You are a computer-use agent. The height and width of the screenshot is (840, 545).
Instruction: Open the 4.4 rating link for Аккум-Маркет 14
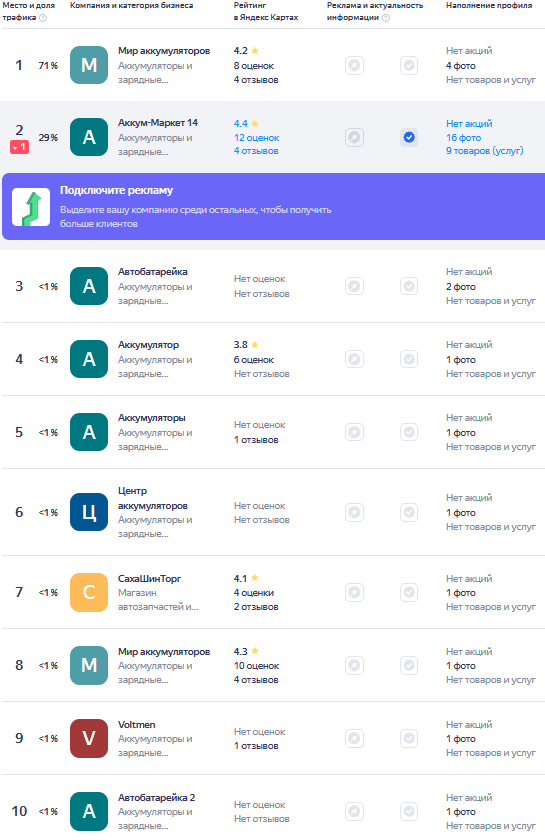[x=246, y=124]
